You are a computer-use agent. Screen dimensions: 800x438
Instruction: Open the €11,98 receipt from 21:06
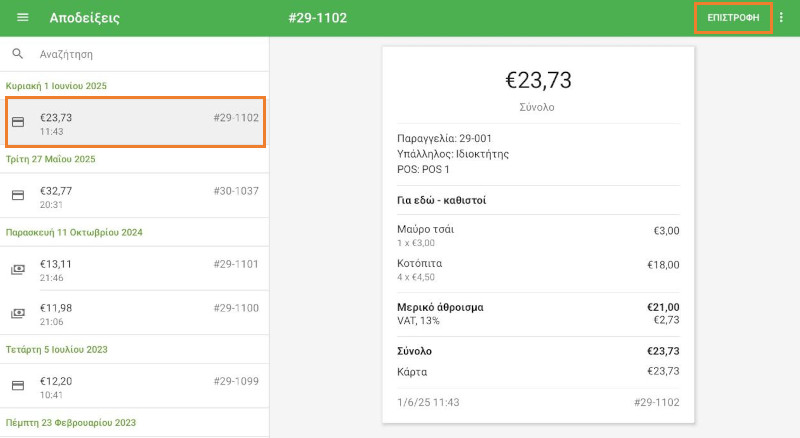tap(135, 313)
